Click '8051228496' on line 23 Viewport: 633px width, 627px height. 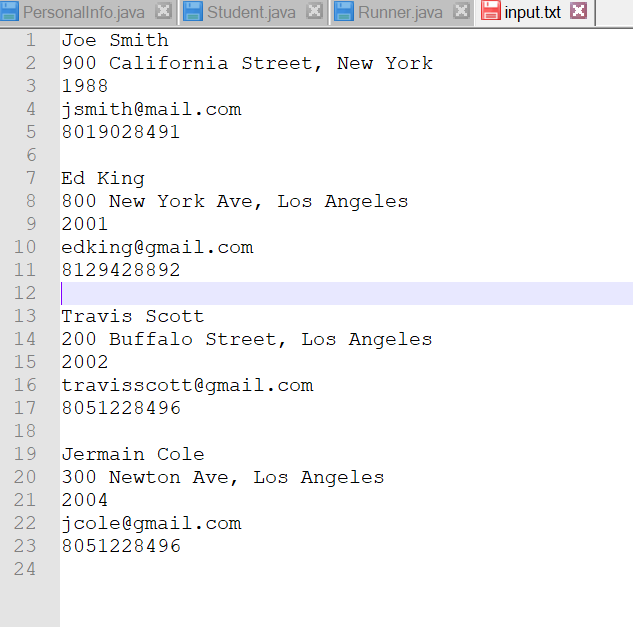point(121,546)
